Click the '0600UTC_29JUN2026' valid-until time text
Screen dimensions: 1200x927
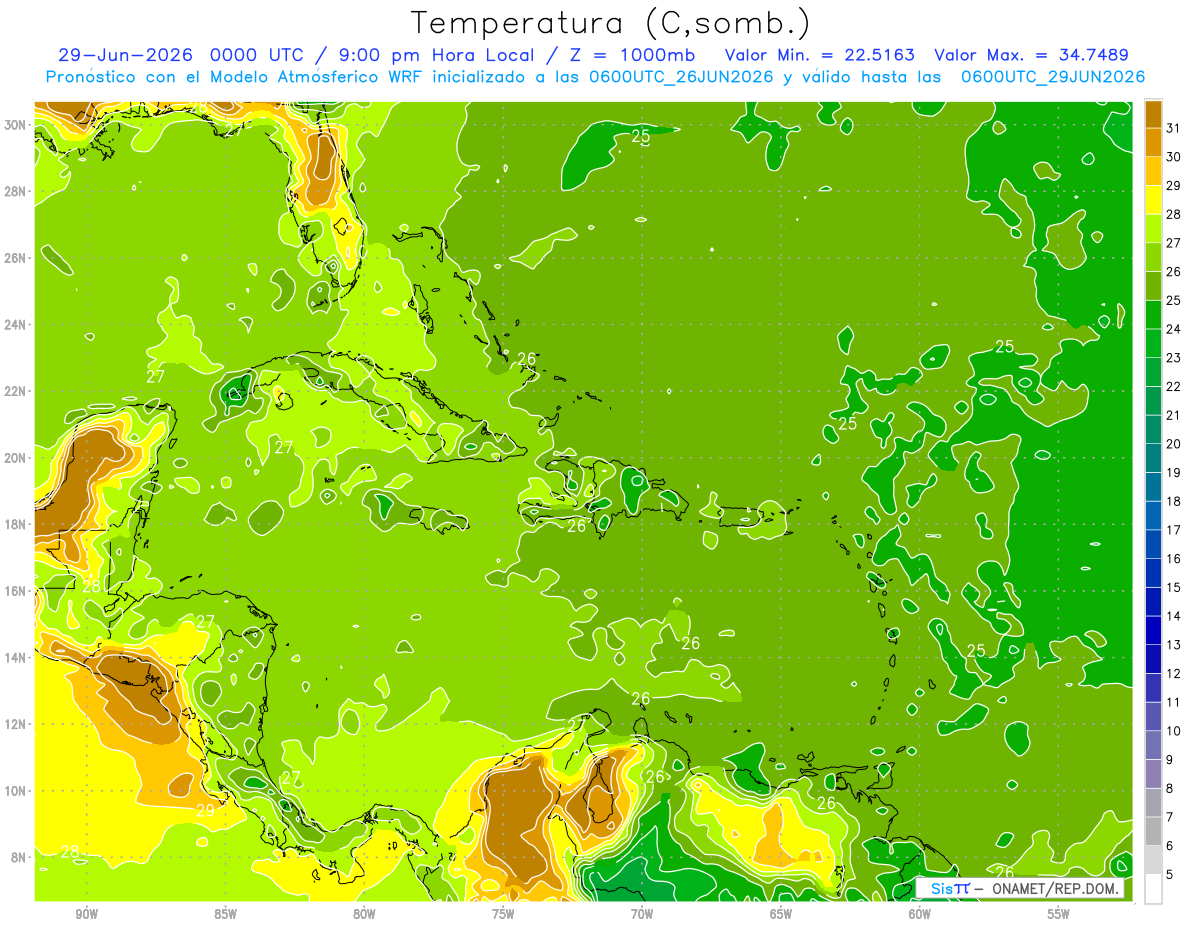(x=1052, y=76)
